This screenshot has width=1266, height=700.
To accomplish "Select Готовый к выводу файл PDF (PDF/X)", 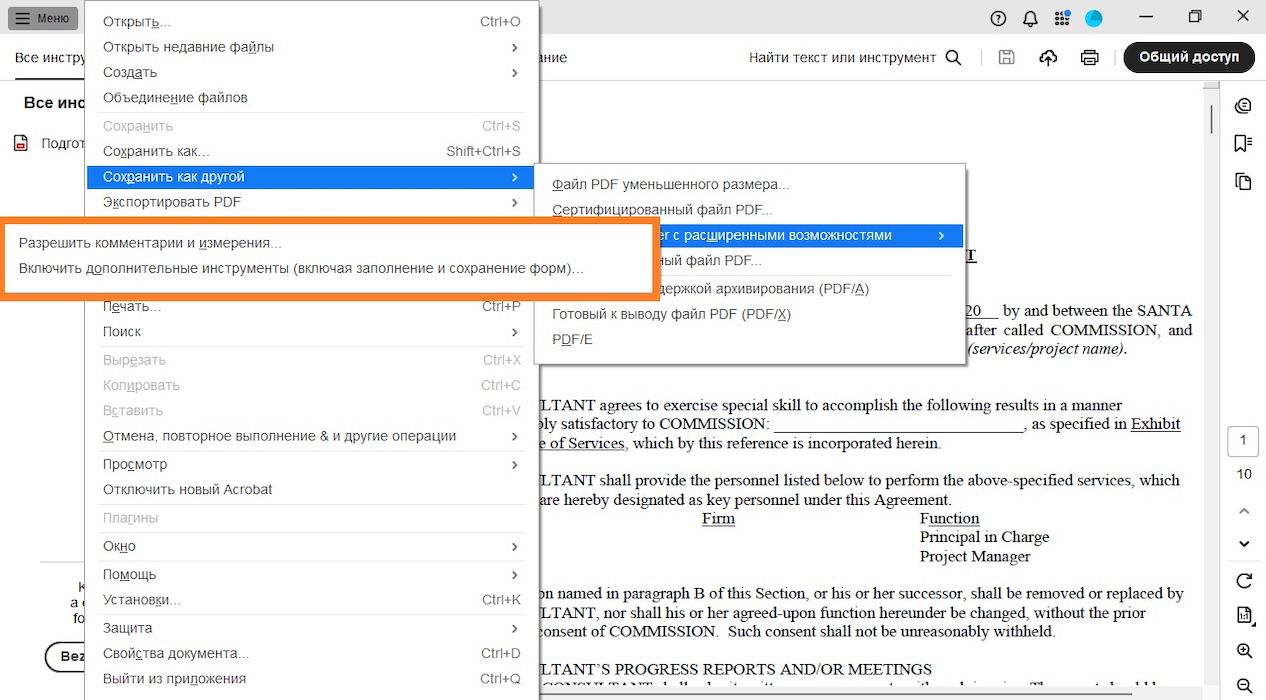I will click(x=750, y=314).
